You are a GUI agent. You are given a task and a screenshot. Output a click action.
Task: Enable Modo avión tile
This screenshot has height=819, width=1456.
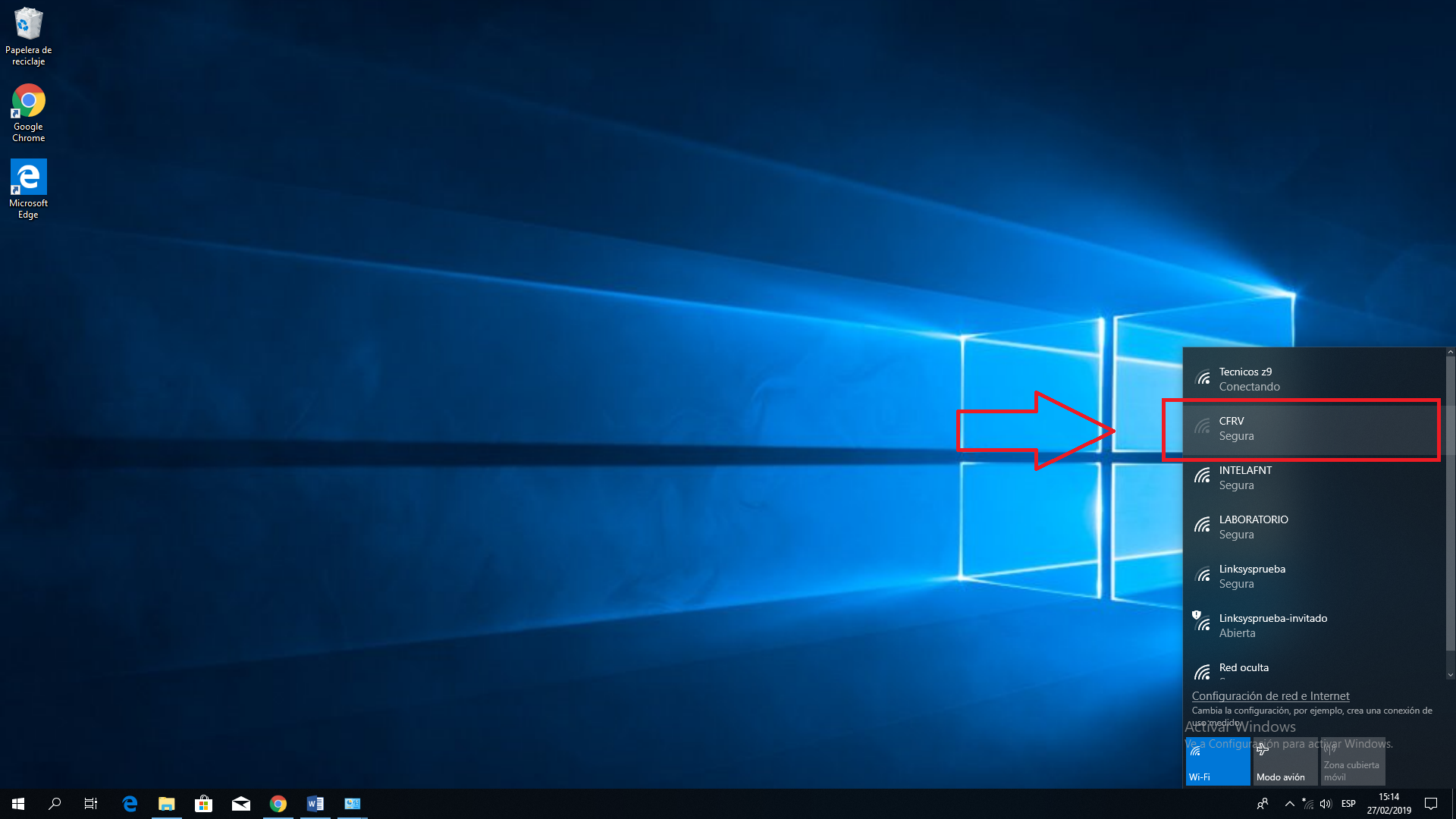click(1285, 761)
